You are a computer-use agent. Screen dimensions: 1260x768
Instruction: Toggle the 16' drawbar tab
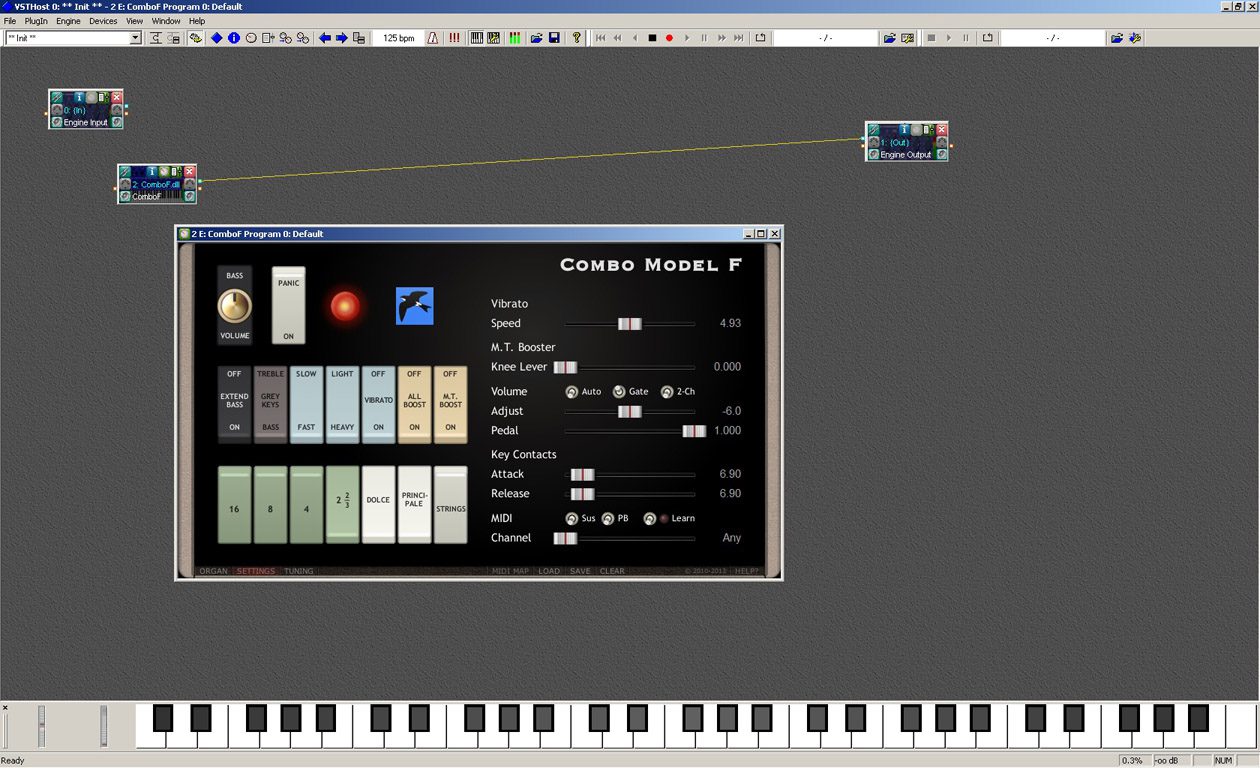(234, 505)
